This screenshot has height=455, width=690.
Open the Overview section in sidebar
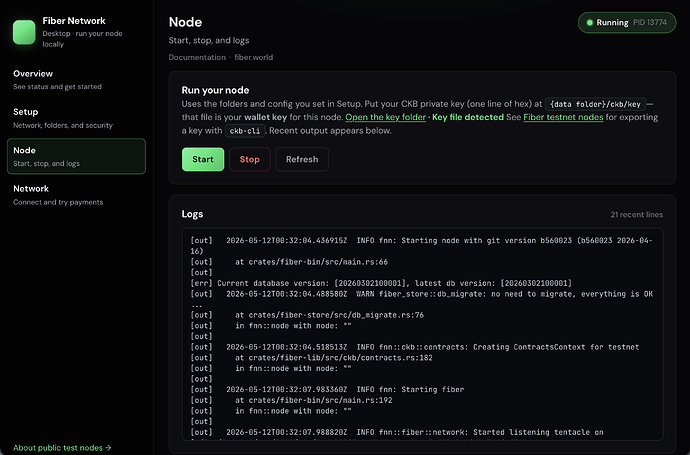tap(76, 80)
